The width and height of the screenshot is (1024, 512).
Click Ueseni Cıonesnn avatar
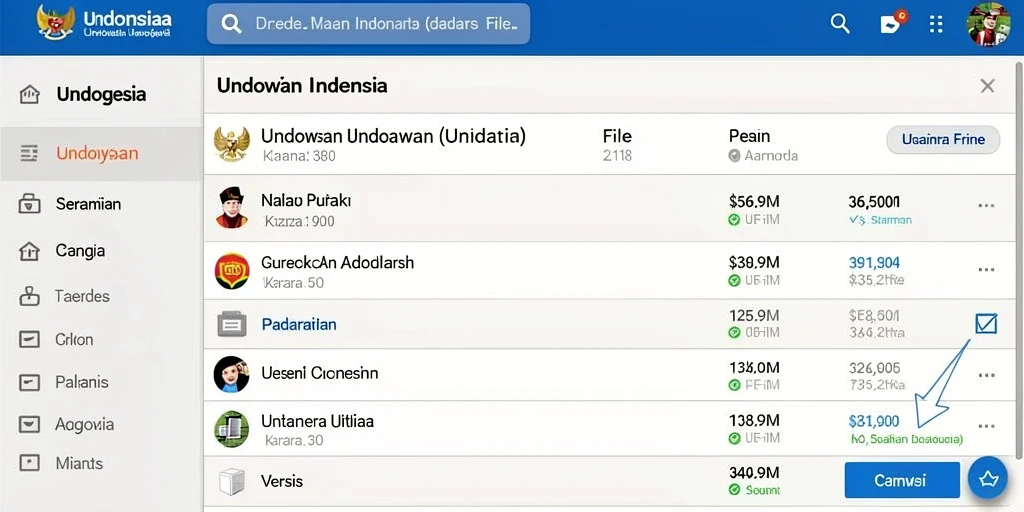(232, 374)
